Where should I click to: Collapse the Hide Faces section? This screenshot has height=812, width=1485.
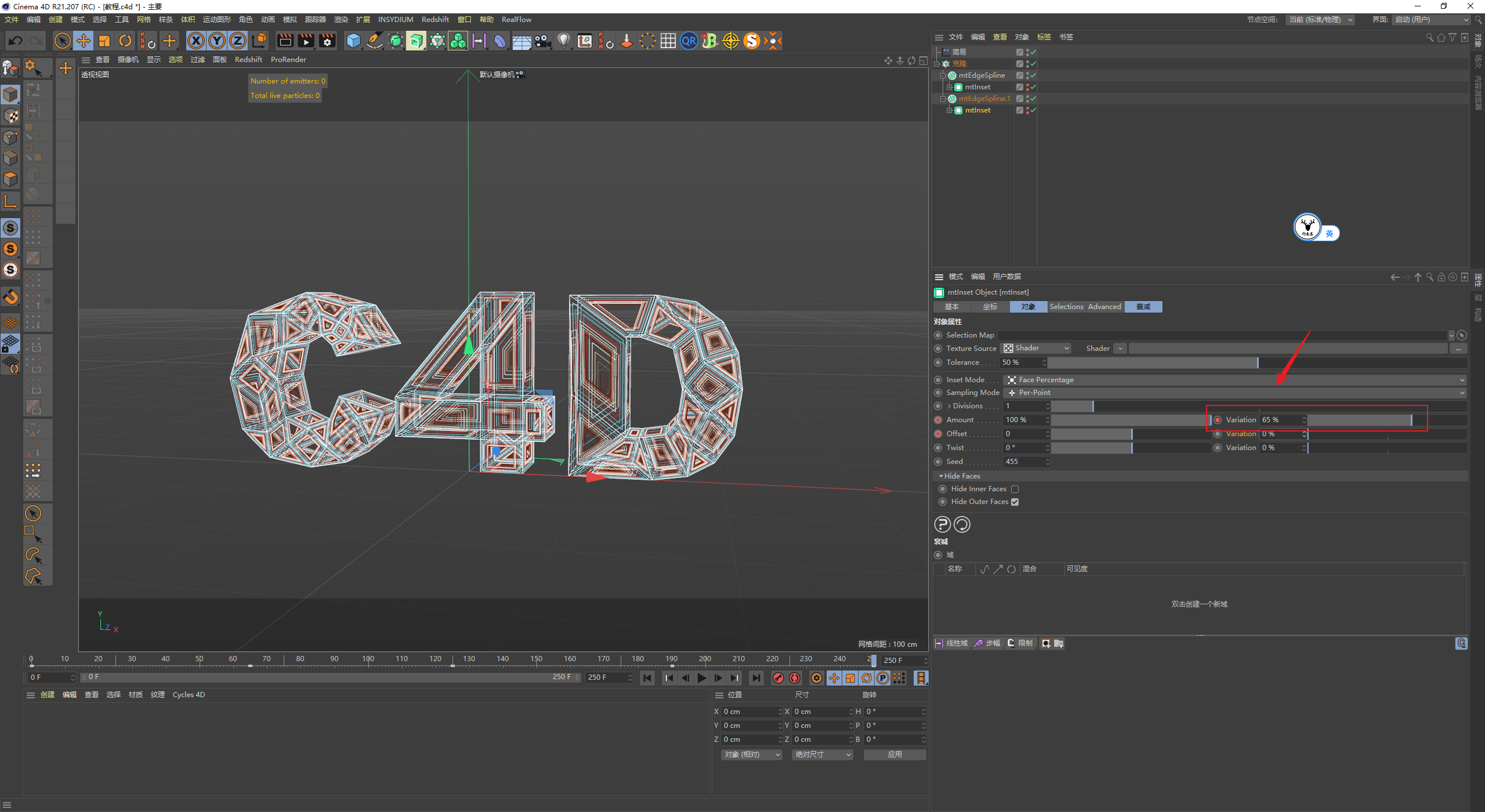click(x=941, y=476)
